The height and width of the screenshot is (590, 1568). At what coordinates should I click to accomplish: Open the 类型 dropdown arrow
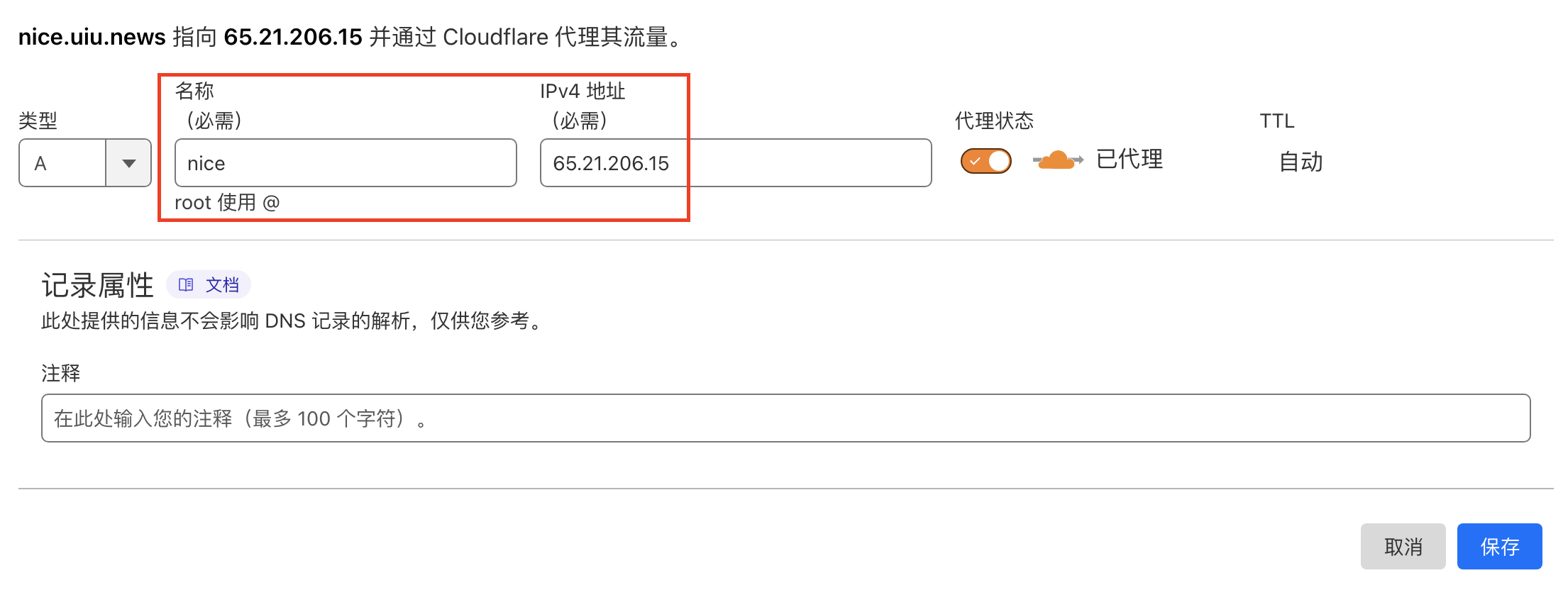pyautogui.click(x=128, y=163)
